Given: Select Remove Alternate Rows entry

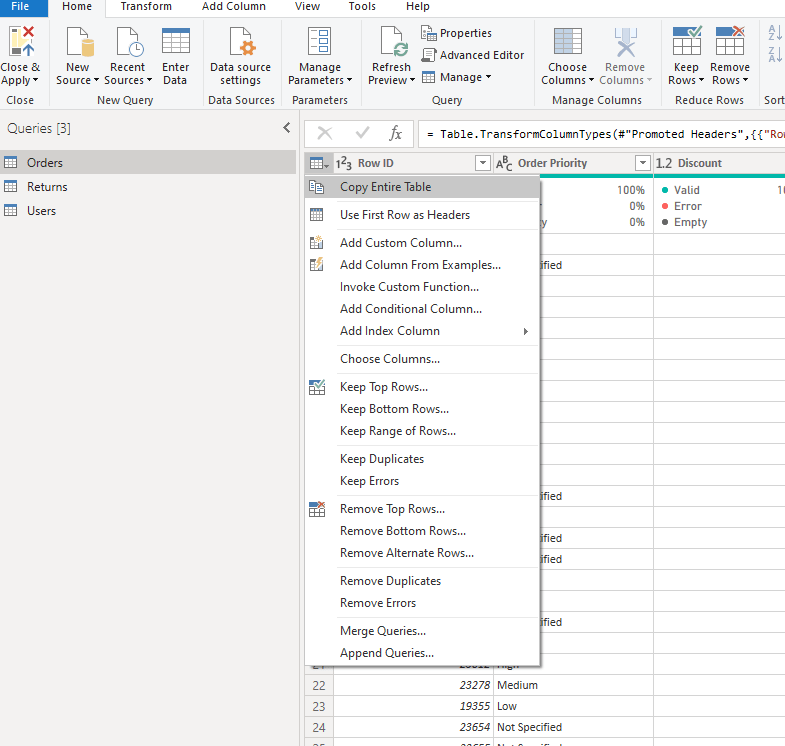Looking at the screenshot, I should [x=422, y=554].
